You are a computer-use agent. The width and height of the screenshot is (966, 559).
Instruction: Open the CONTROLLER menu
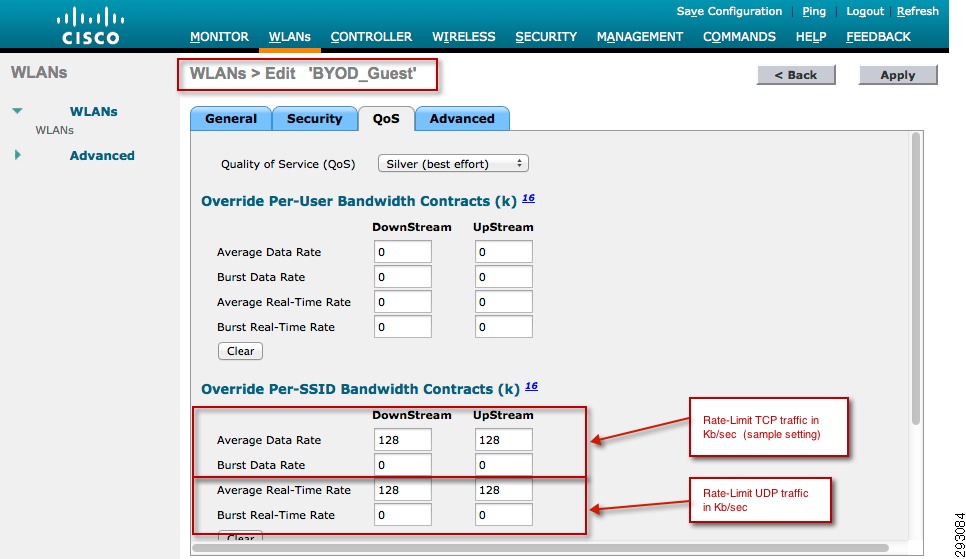point(371,37)
